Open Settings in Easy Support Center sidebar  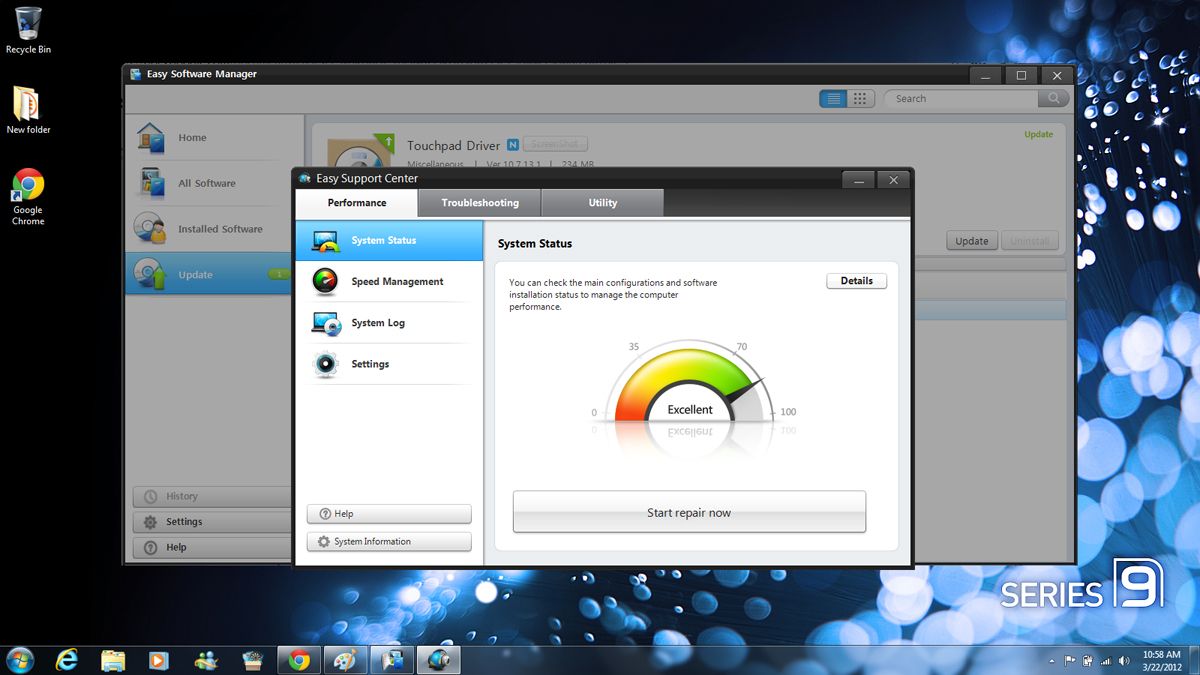[389, 364]
